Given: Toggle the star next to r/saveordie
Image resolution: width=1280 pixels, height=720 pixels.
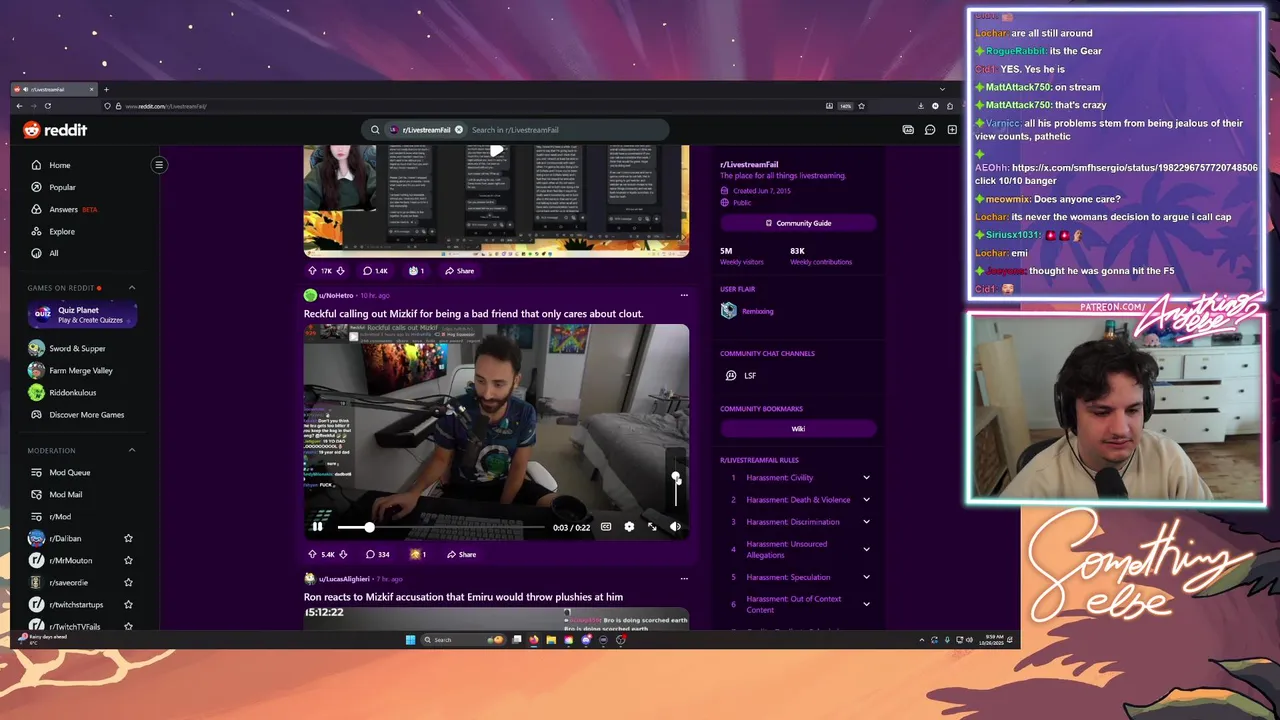Looking at the screenshot, I should tap(128, 582).
